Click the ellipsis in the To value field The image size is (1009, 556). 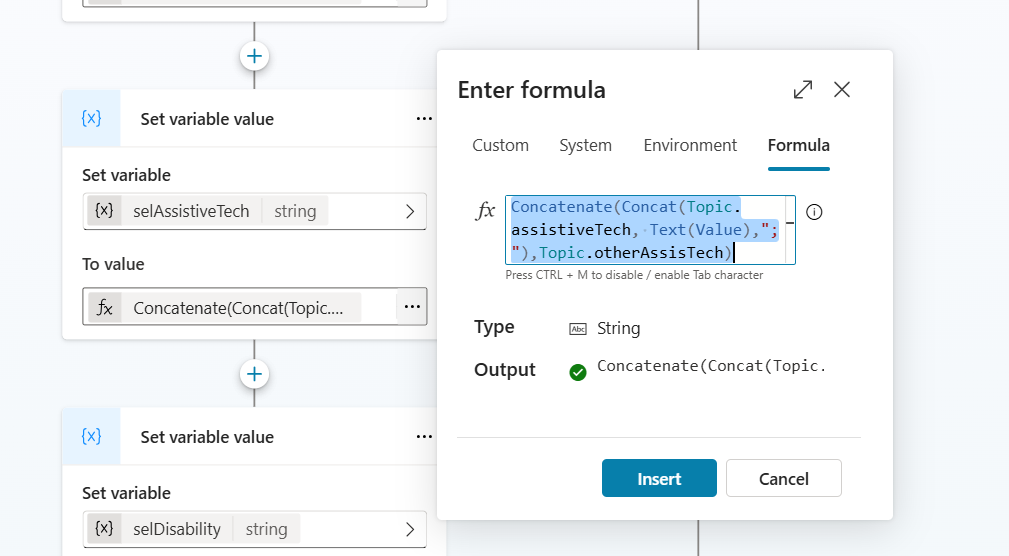(410, 307)
